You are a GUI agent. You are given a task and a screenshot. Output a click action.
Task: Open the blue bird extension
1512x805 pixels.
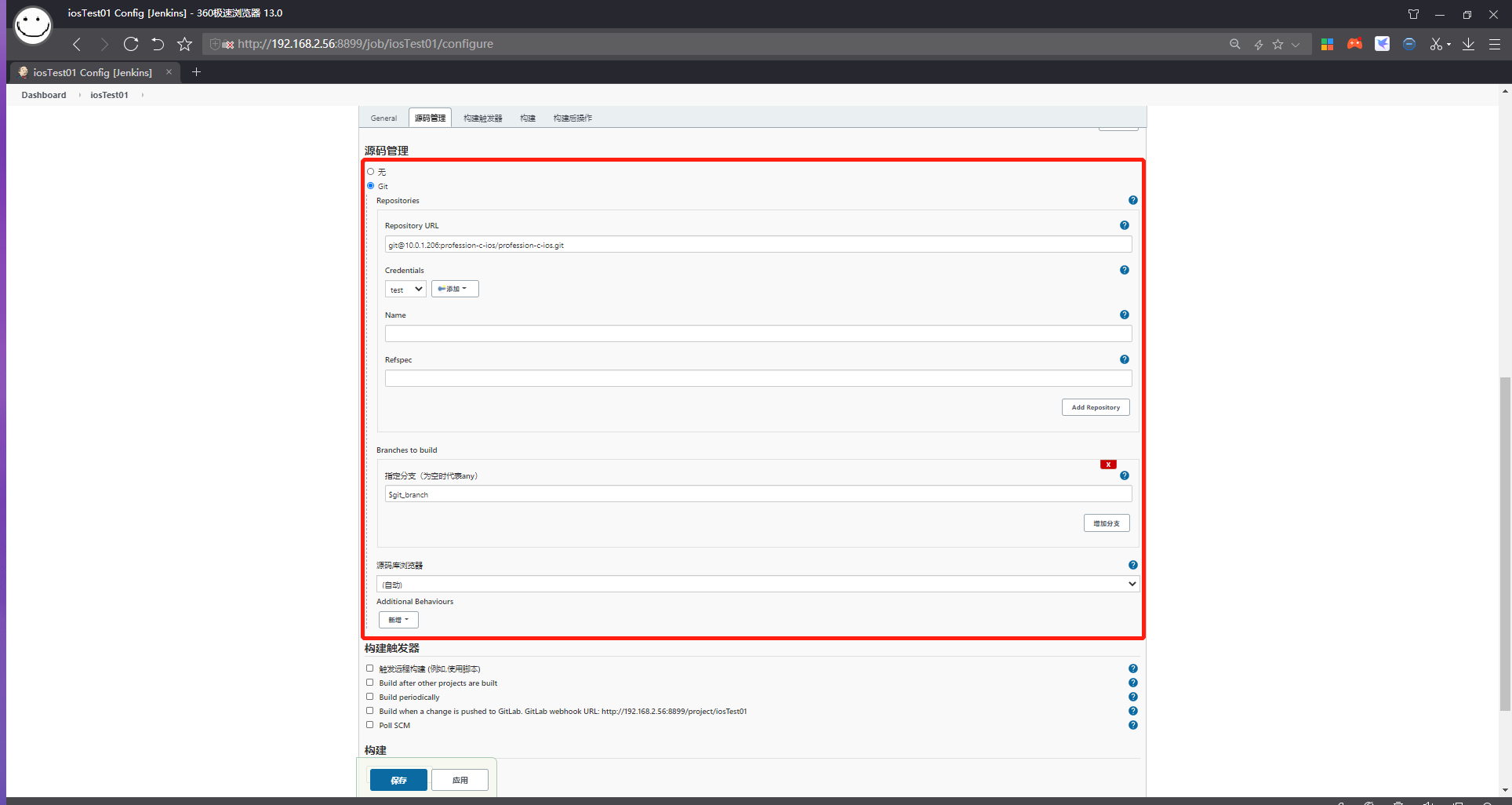point(1382,44)
